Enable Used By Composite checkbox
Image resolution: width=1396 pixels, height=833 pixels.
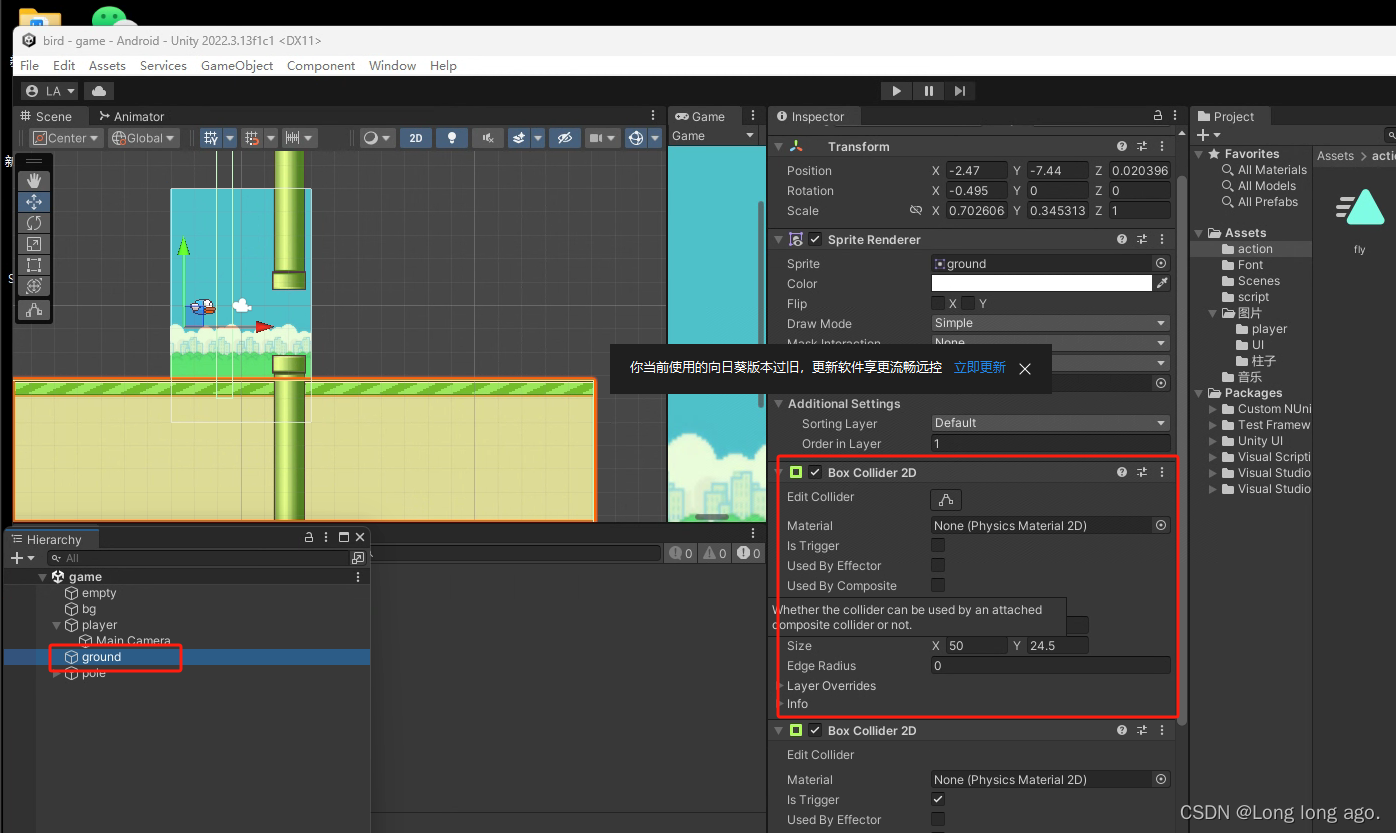point(938,585)
